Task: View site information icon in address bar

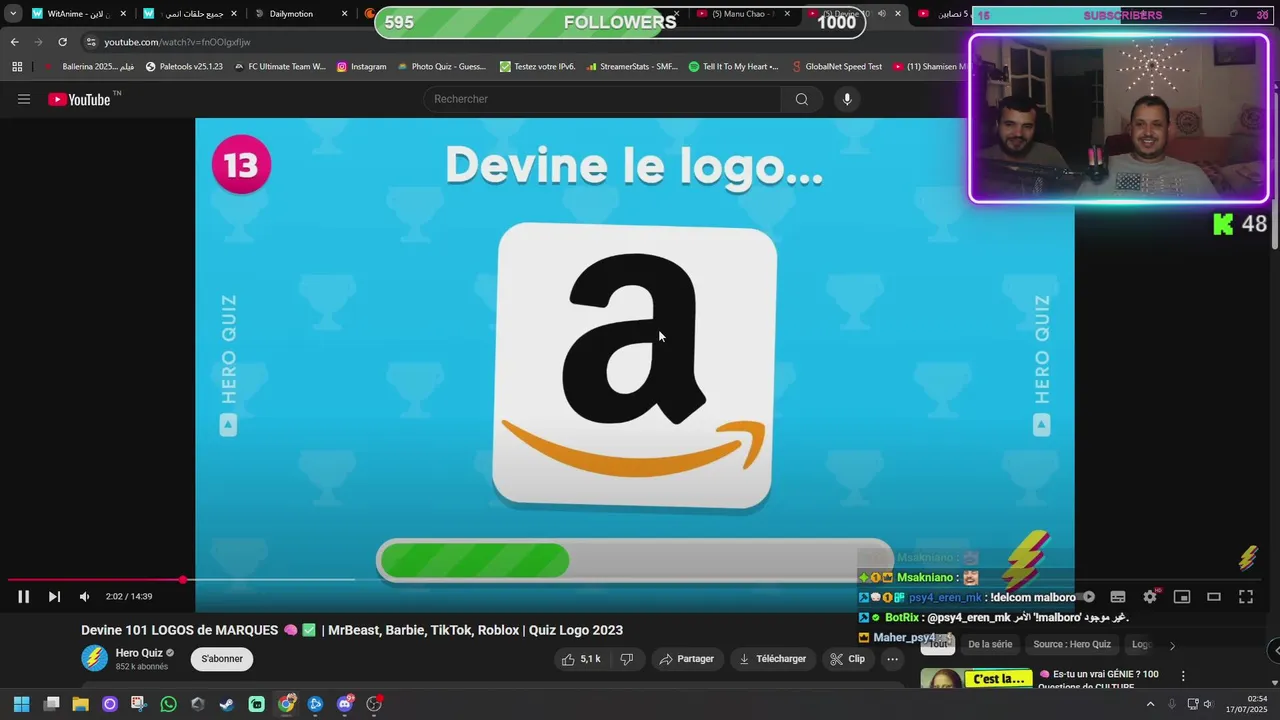Action: [x=91, y=42]
